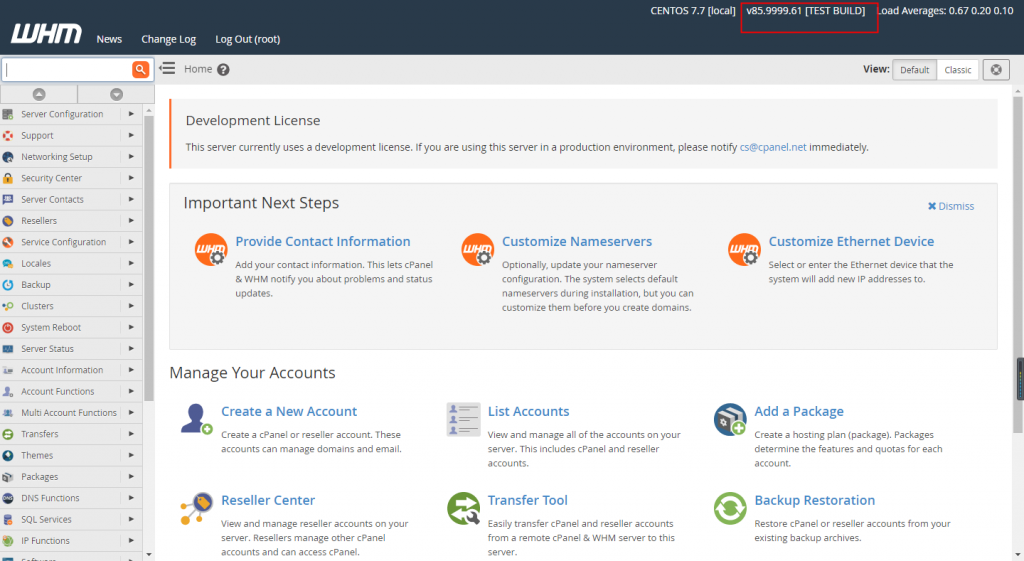This screenshot has width=1024, height=561.
Task: Open Provide Contact Information link
Action: [x=323, y=242]
